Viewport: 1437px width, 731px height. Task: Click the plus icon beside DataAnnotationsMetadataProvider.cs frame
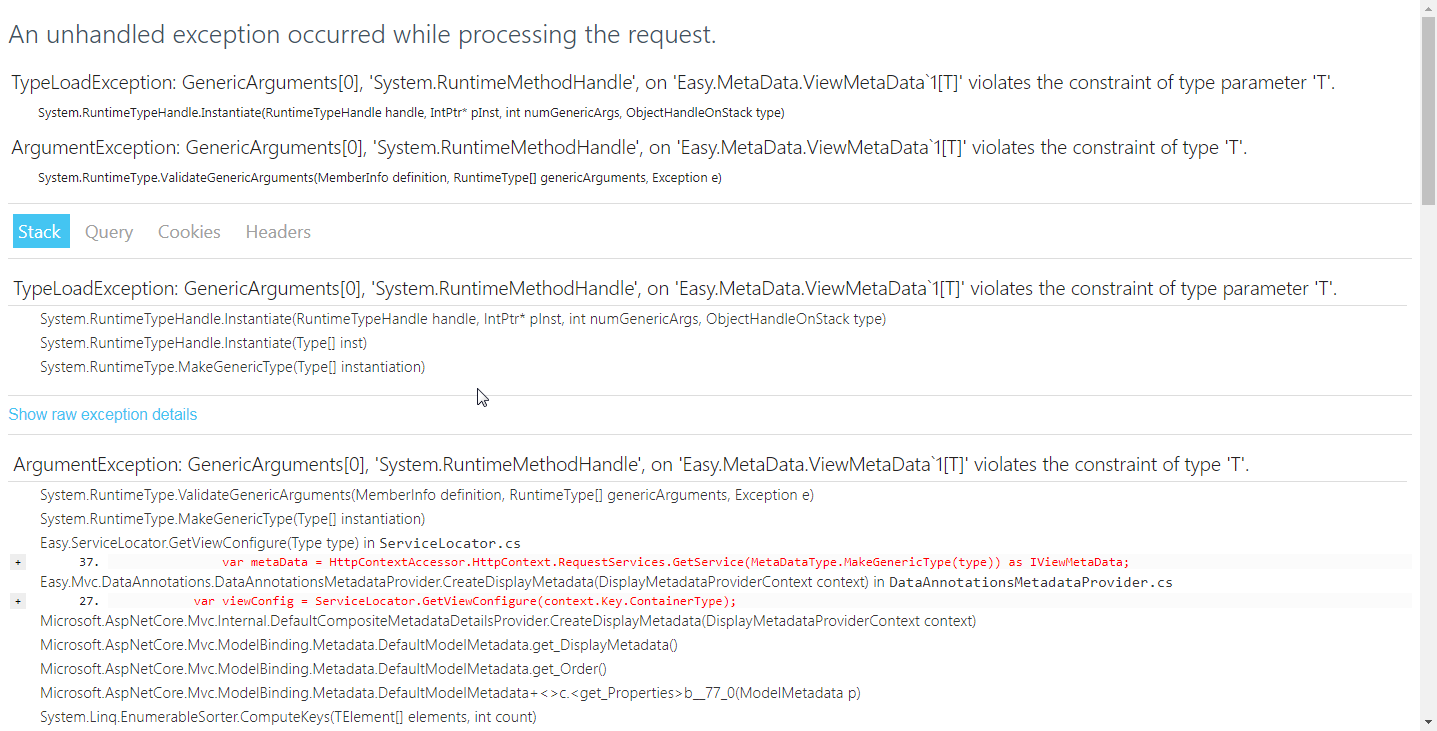pyautogui.click(x=17, y=600)
